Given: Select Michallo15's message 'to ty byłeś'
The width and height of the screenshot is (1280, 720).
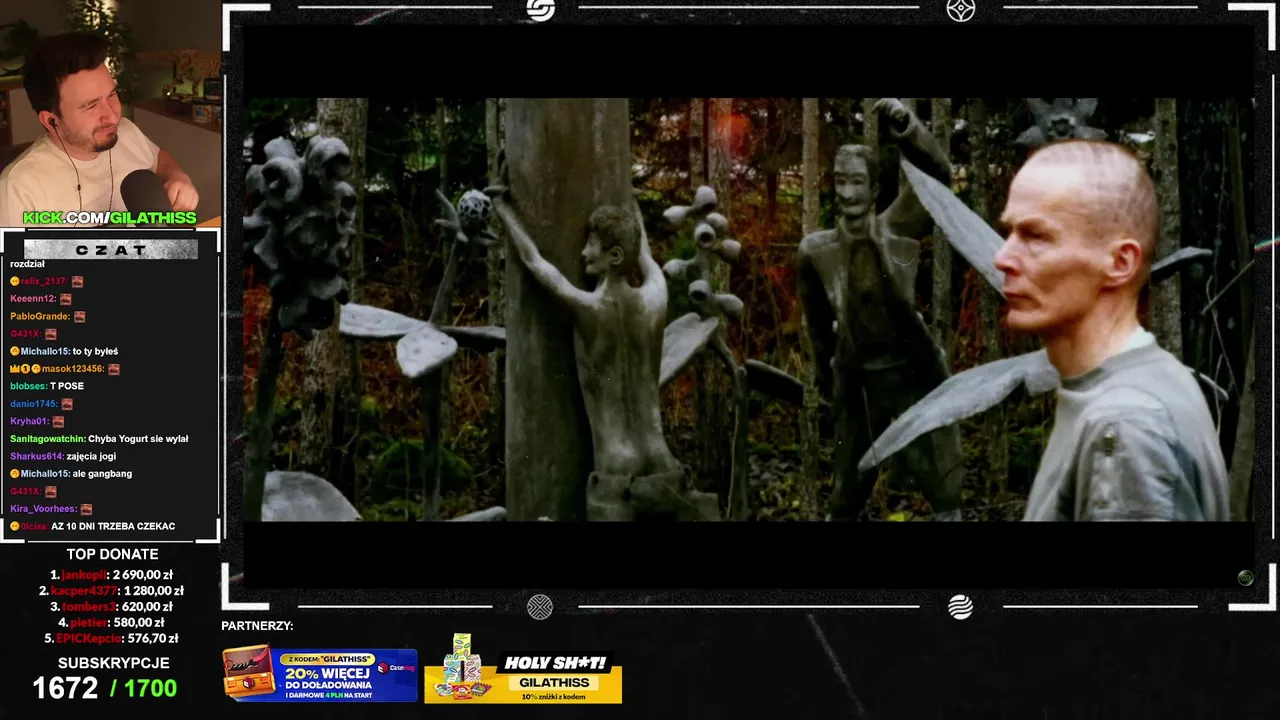Looking at the screenshot, I should [95, 351].
